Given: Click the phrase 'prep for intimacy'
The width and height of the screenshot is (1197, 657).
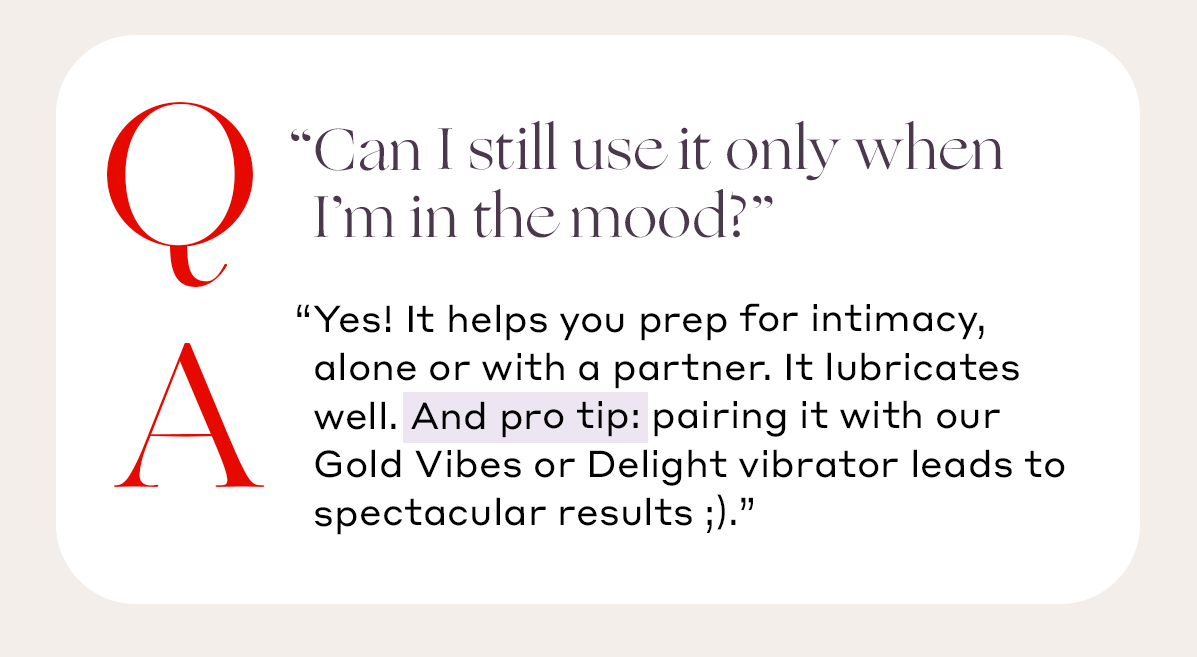Looking at the screenshot, I should [812, 321].
